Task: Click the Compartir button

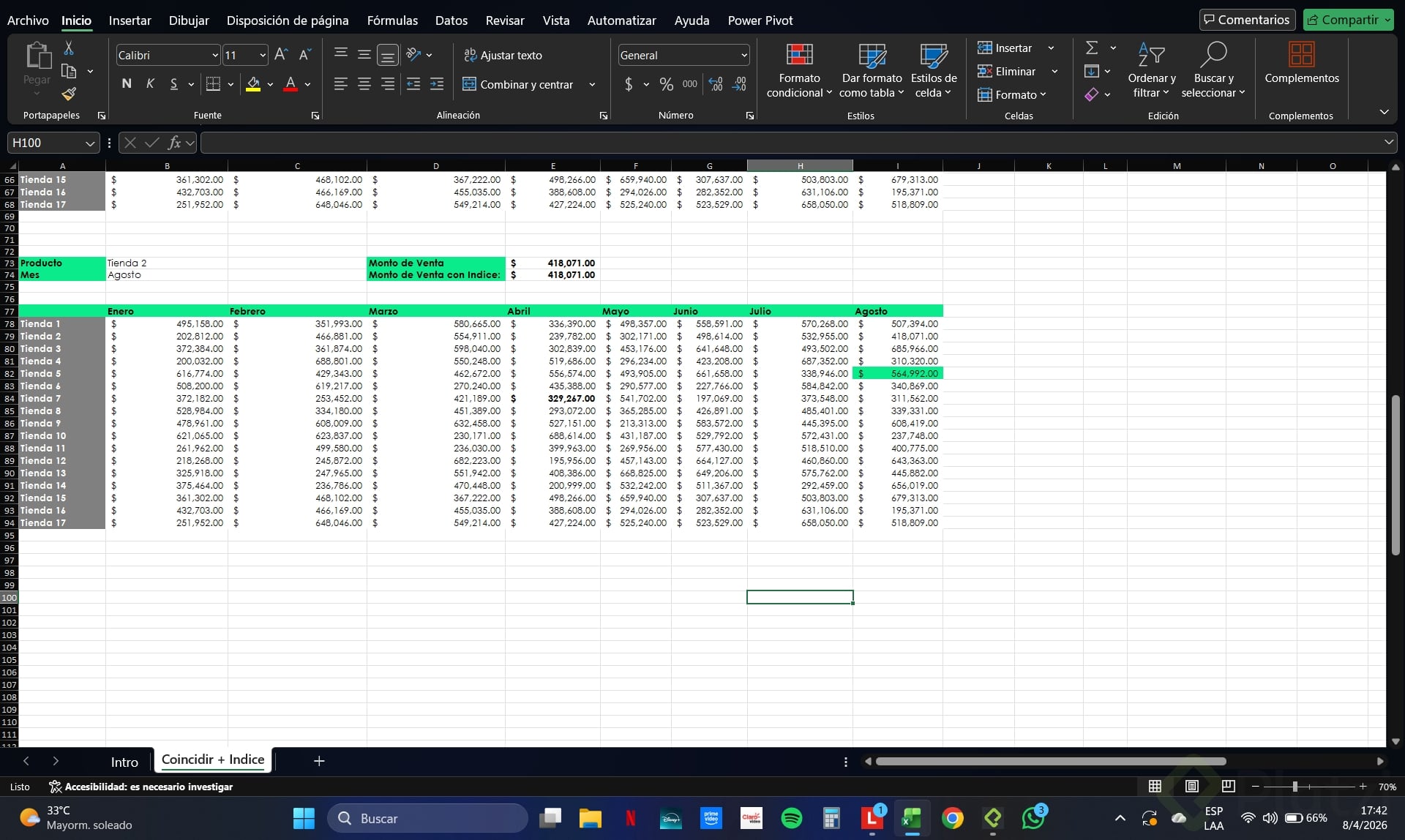Action: coord(1349,20)
